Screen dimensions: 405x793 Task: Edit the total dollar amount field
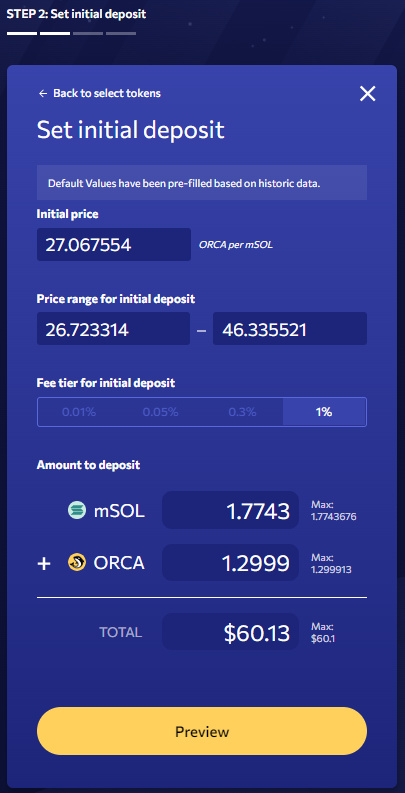point(231,632)
